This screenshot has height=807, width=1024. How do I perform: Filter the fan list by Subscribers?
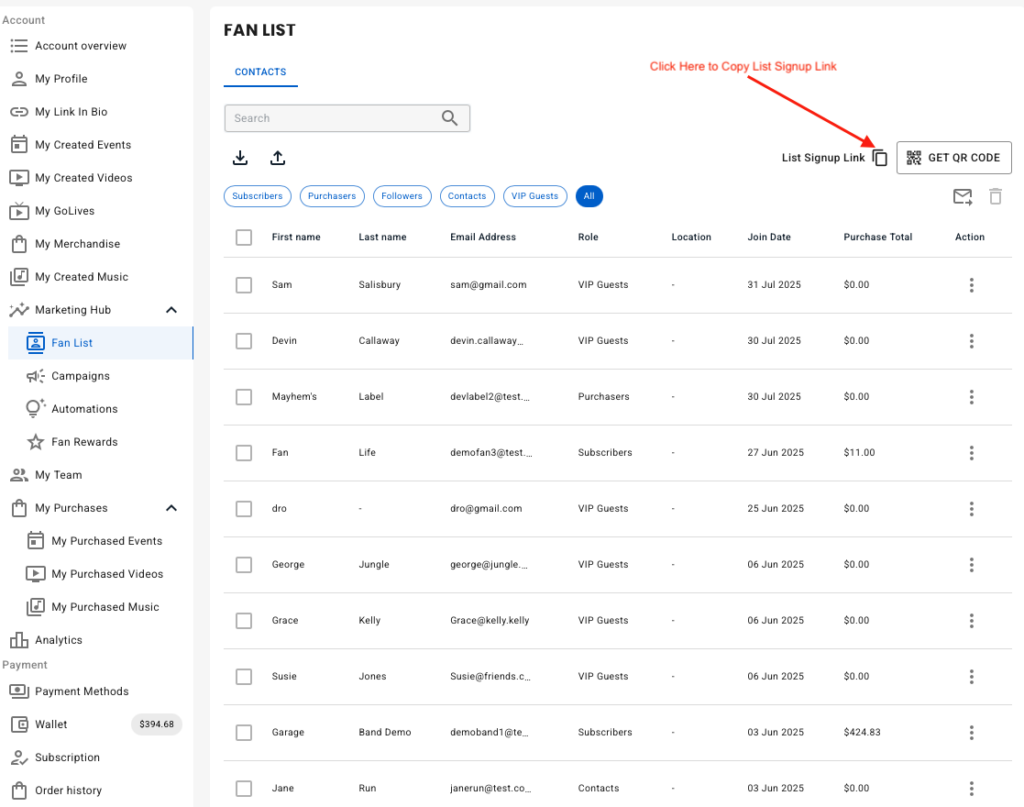point(257,196)
